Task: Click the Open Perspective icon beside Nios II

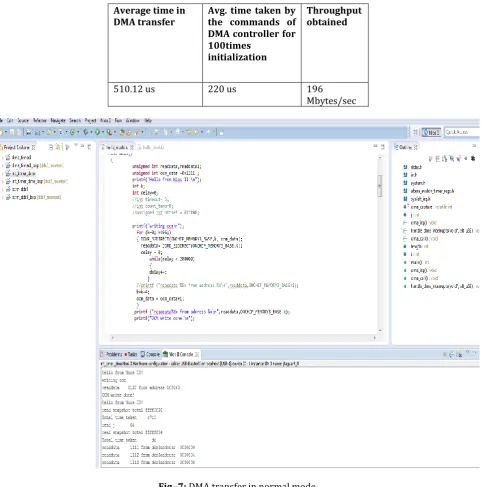Action: (416, 132)
